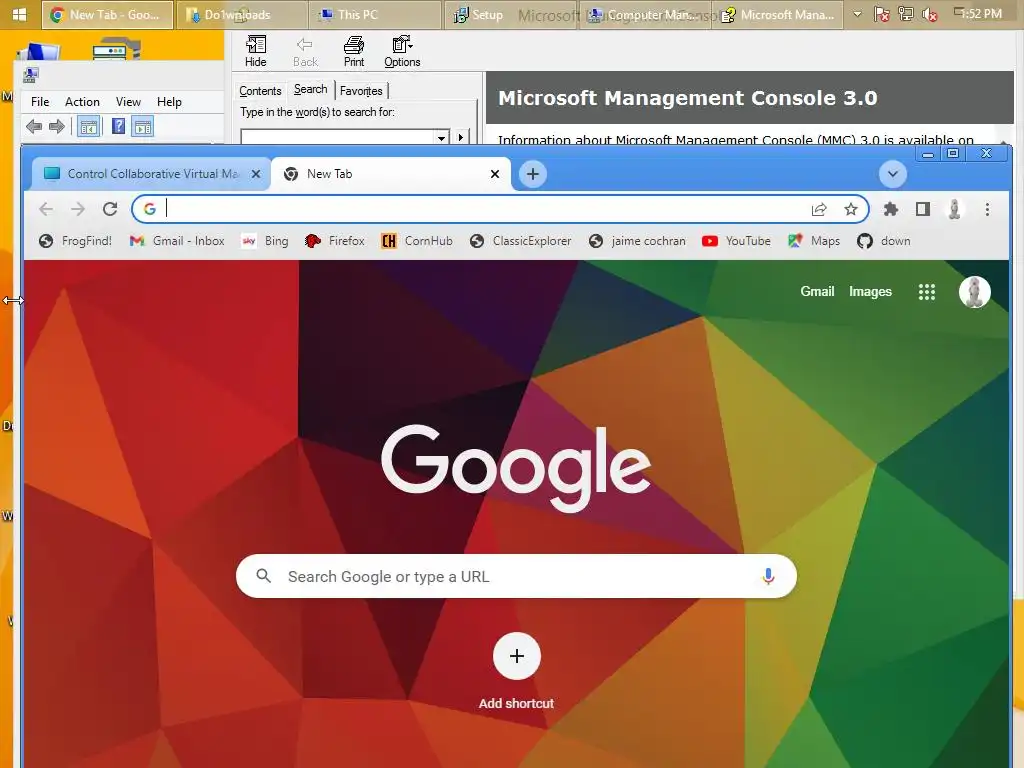
Task: Open Google apps grid
Action: [x=927, y=292]
